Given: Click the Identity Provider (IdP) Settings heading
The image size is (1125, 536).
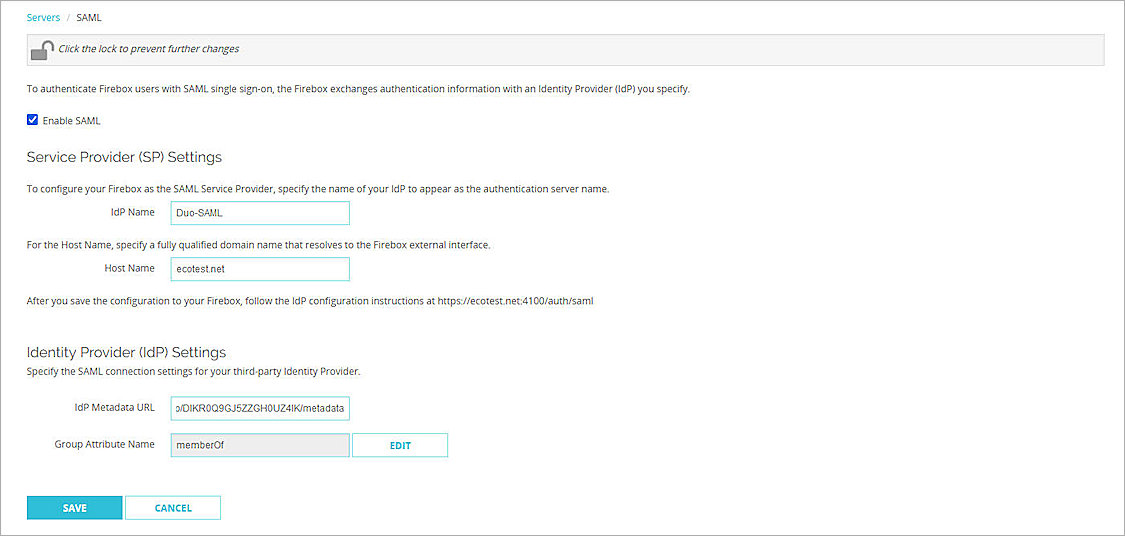Looking at the screenshot, I should [x=126, y=352].
